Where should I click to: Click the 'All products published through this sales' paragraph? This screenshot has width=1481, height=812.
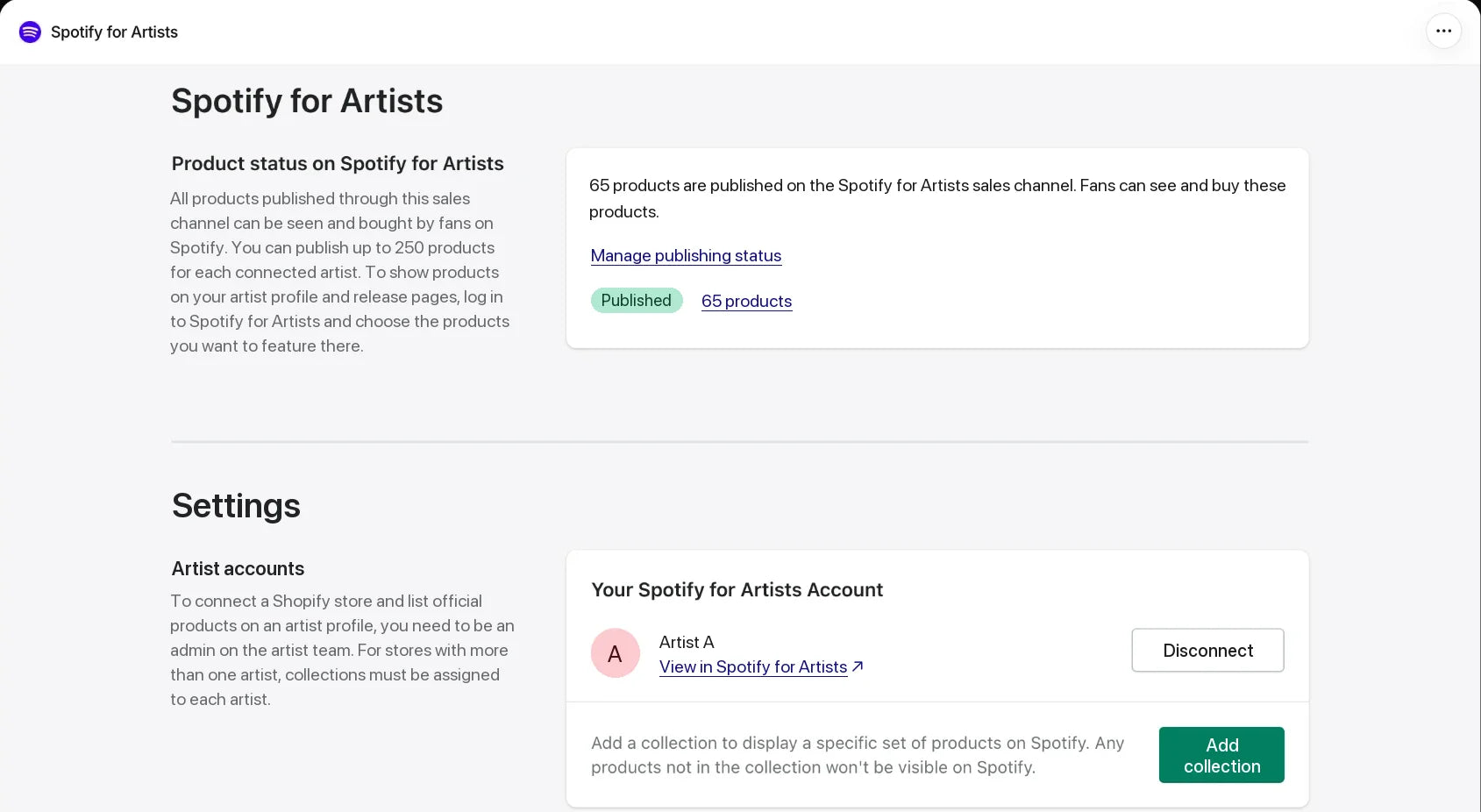pyautogui.click(x=340, y=273)
